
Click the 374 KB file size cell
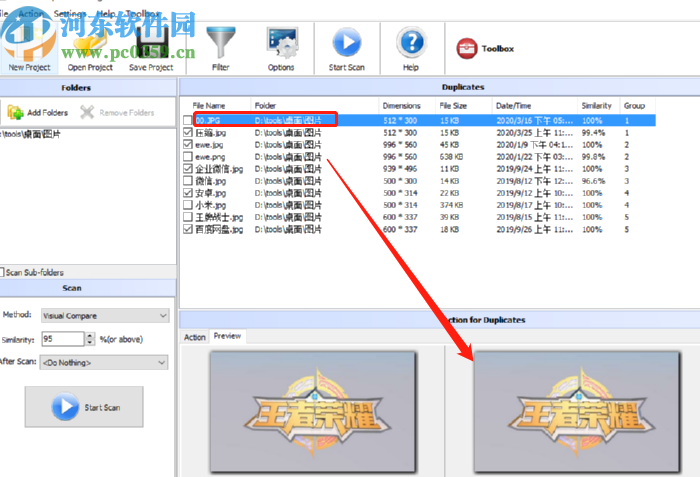(451, 205)
